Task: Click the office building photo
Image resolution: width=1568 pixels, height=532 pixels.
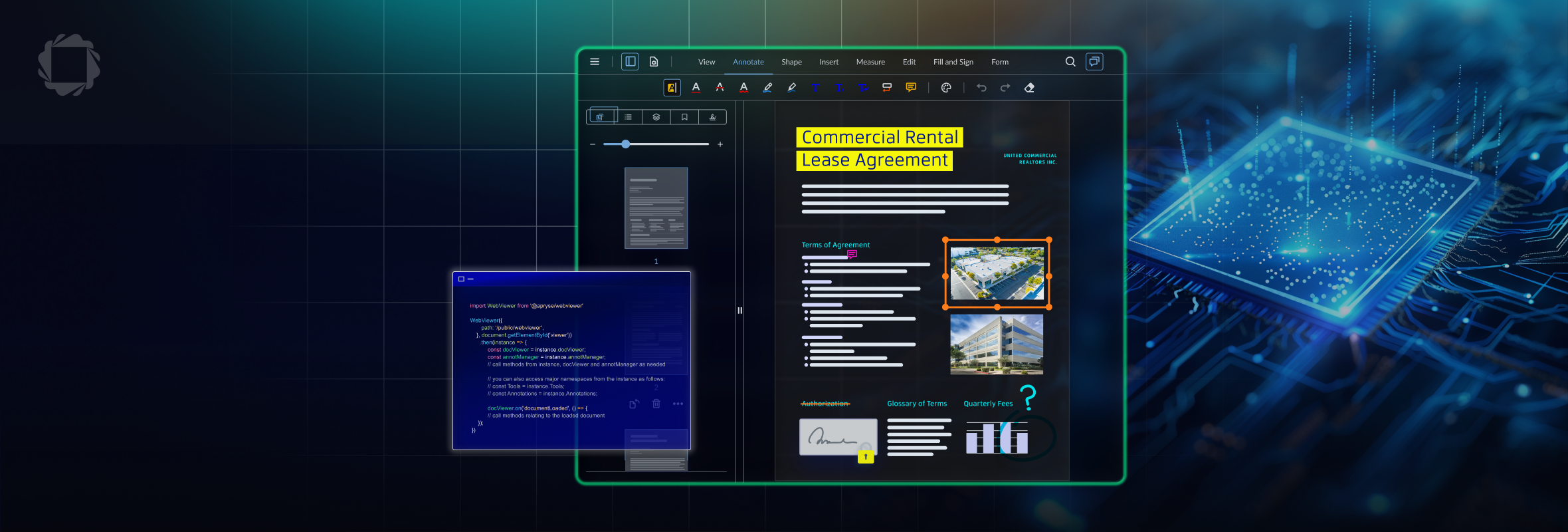Action: 997,344
